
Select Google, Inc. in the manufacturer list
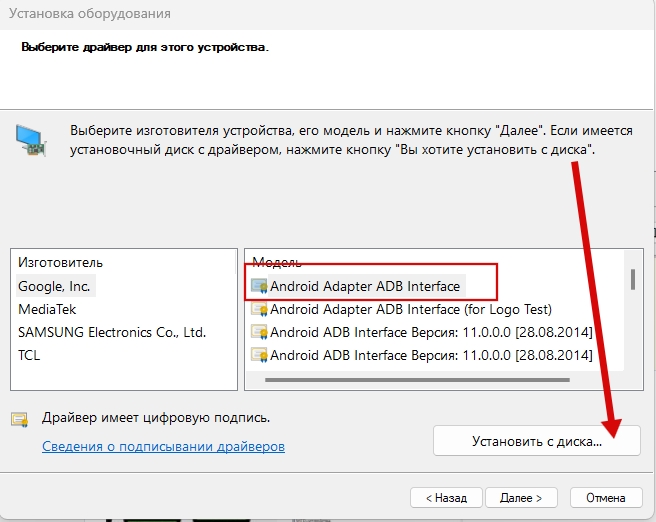pyautogui.click(x=54, y=286)
